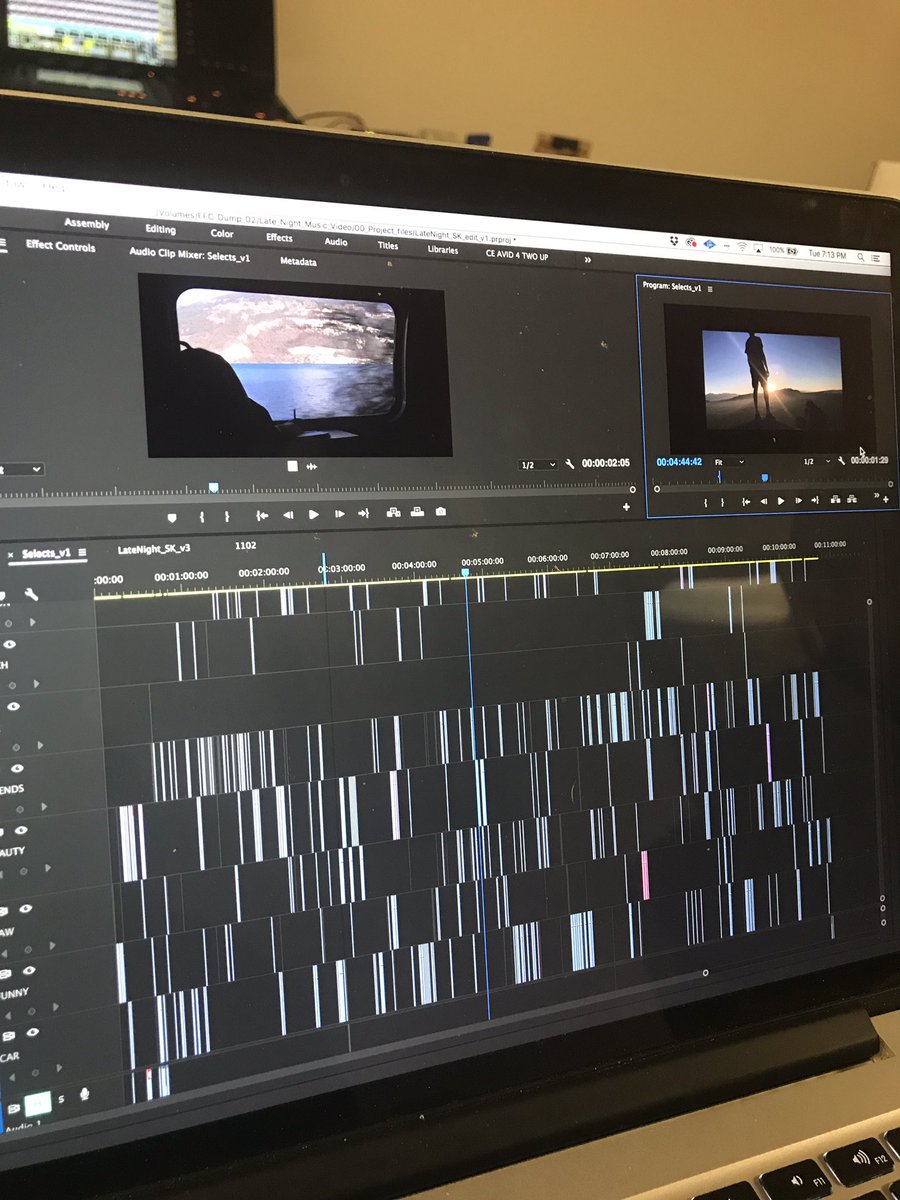Open timeline display settings wrench
Image resolution: width=900 pixels, height=1200 pixels.
[x=31, y=594]
